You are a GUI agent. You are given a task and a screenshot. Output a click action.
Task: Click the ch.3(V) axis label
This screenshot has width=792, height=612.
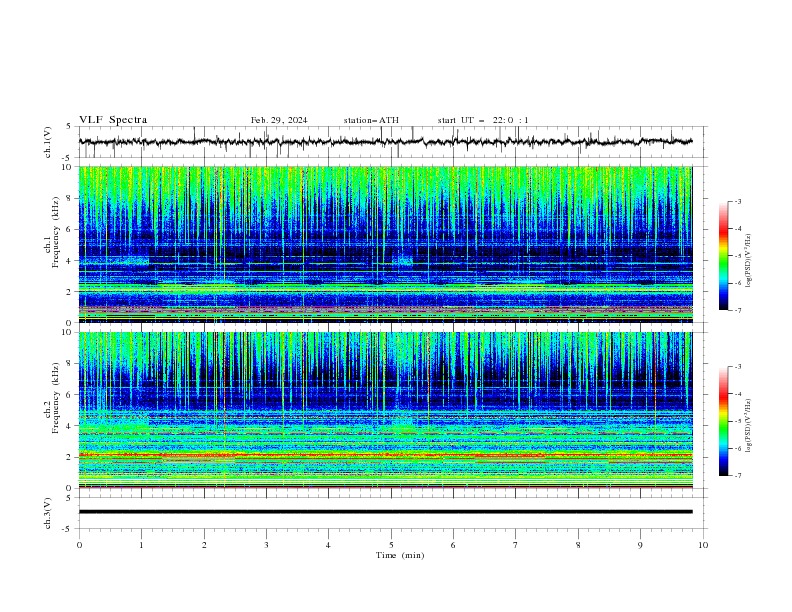click(x=47, y=513)
